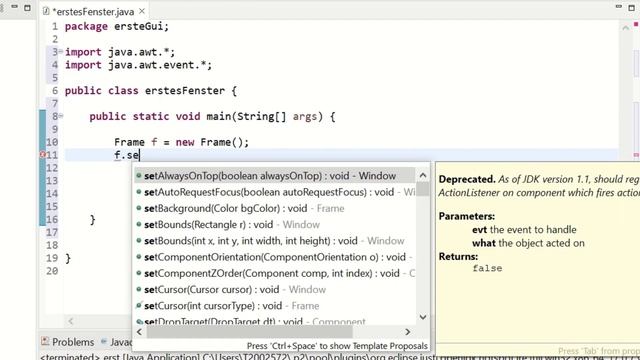This screenshot has height=360, width=640.
Task: Choose setComponentOrientation proposal
Action: [x=275, y=257]
